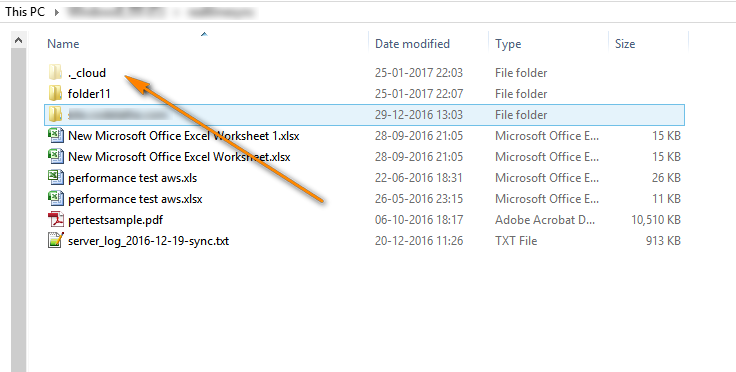Viewport: 736px width, 372px height.
Task: Sort files by Size column header
Action: (625, 44)
